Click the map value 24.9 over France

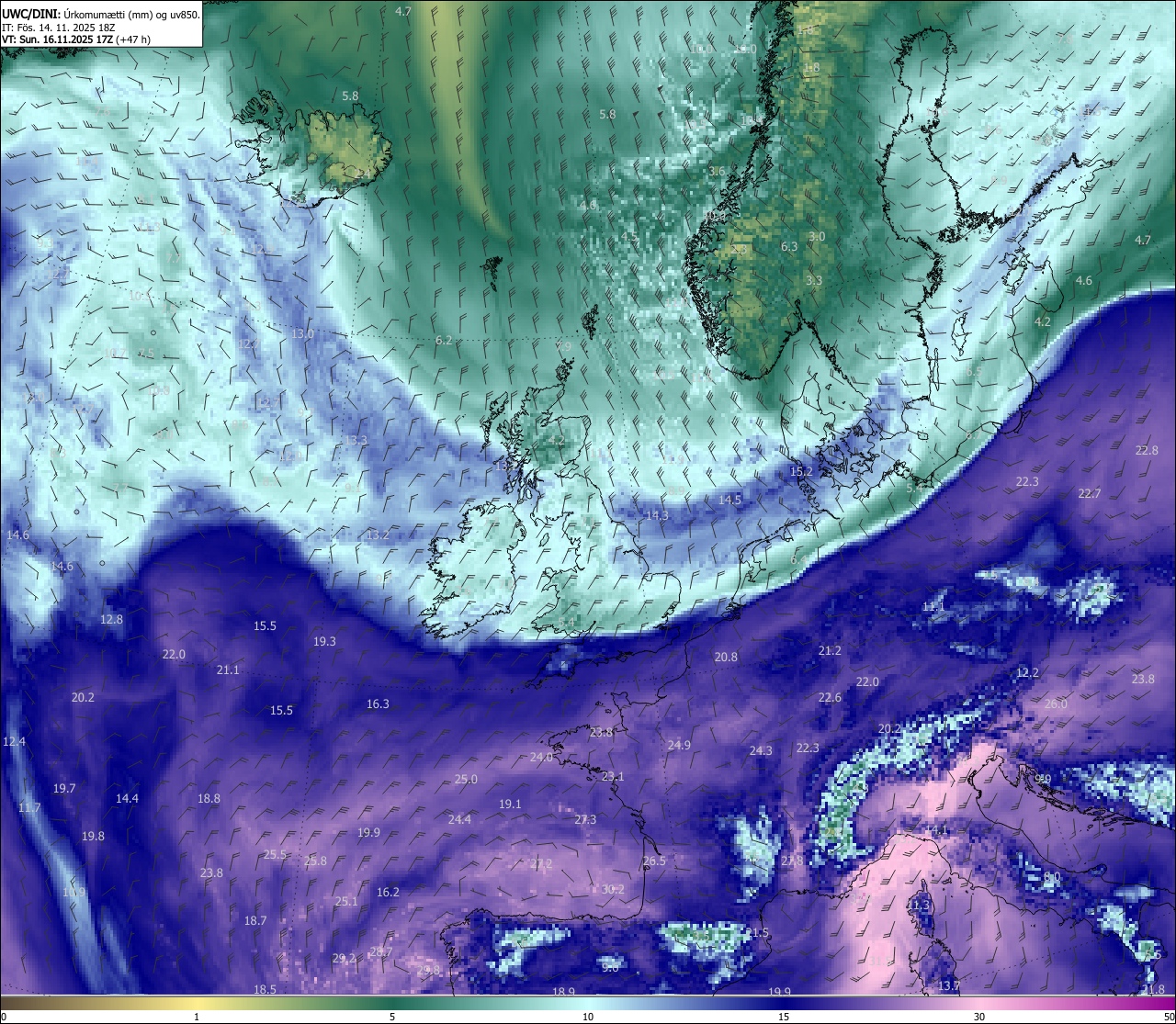click(x=679, y=745)
